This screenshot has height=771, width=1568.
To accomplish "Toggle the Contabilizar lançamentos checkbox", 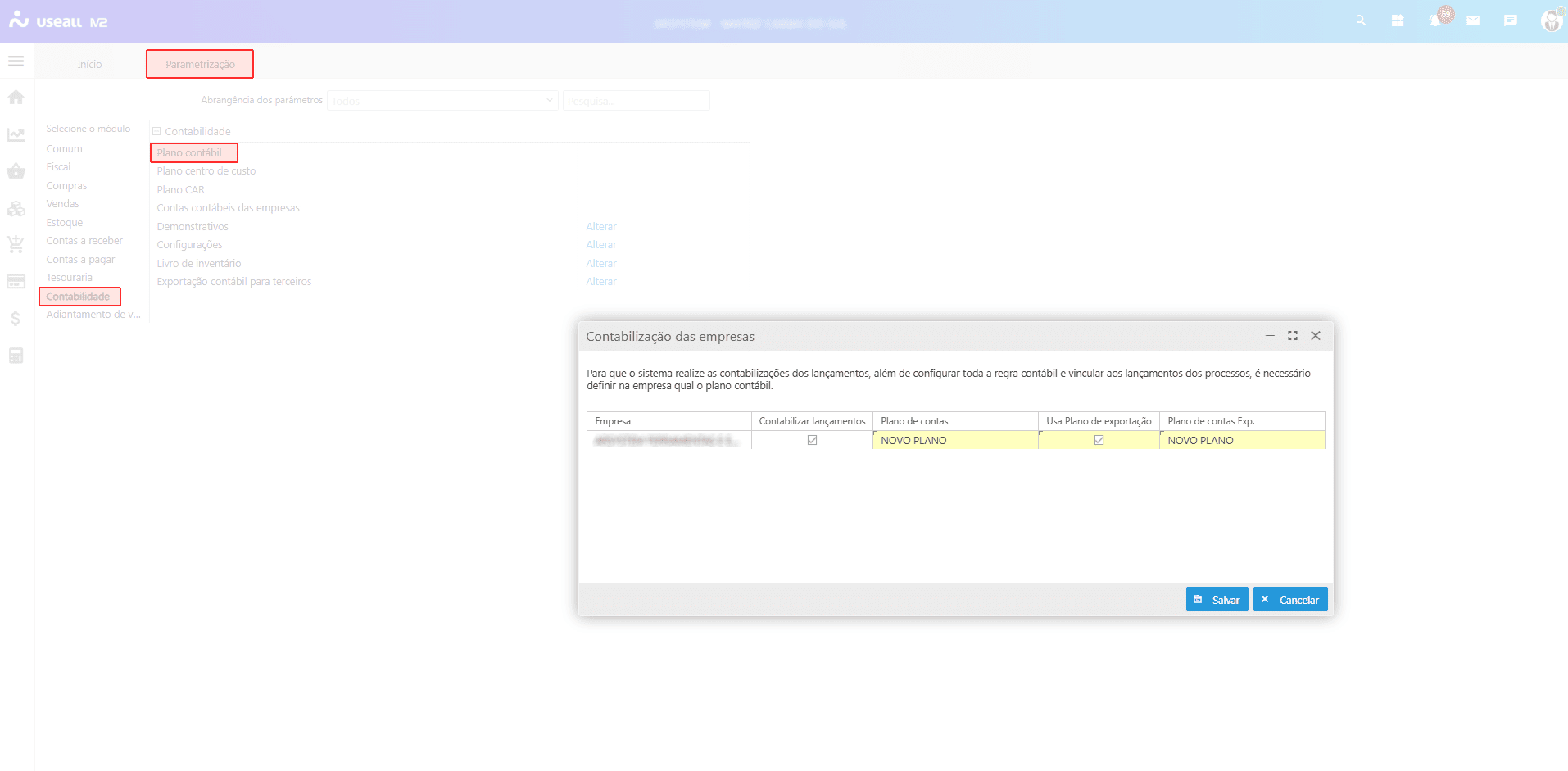I will pos(812,440).
